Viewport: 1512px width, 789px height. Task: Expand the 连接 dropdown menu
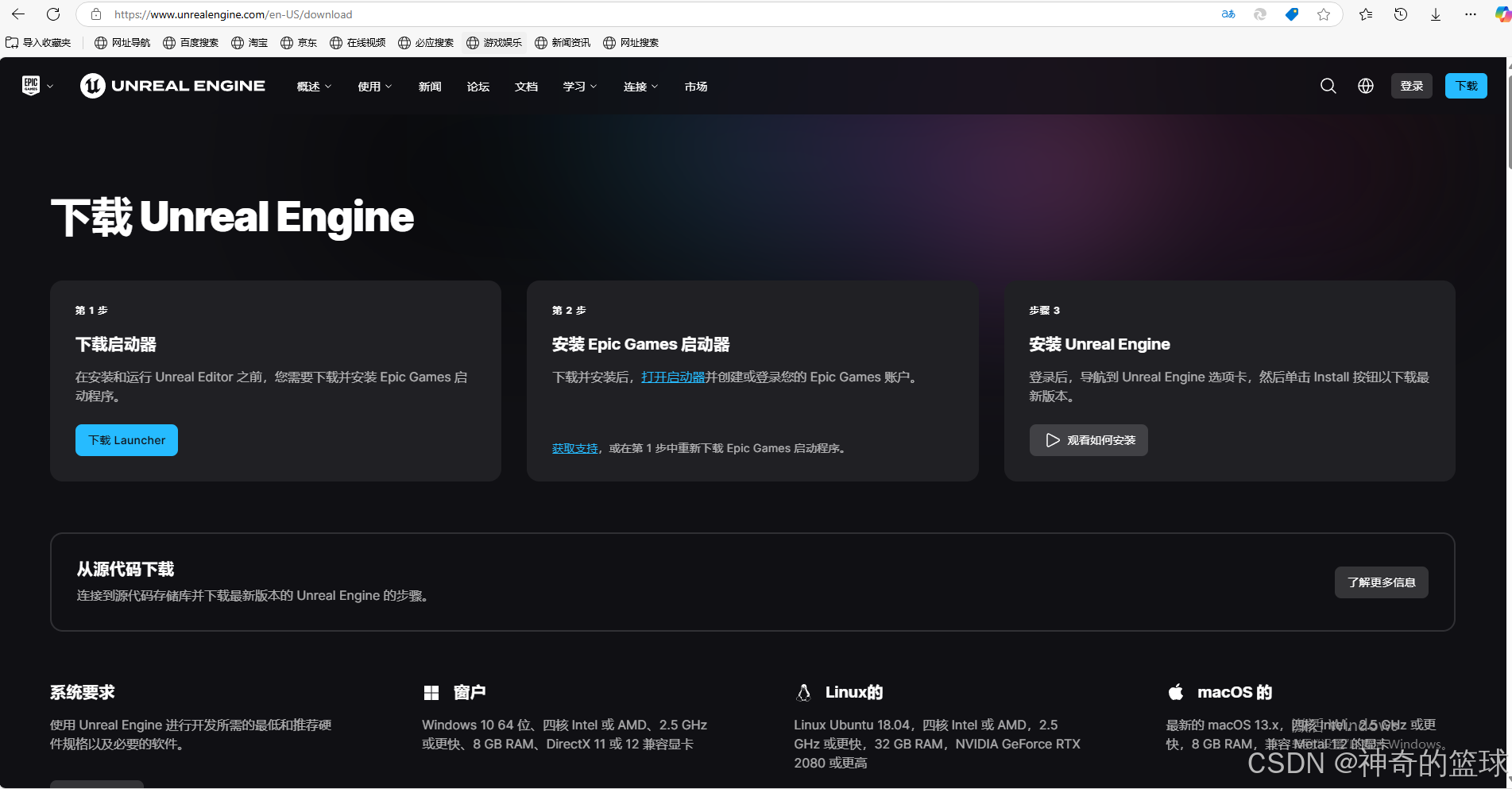point(641,87)
